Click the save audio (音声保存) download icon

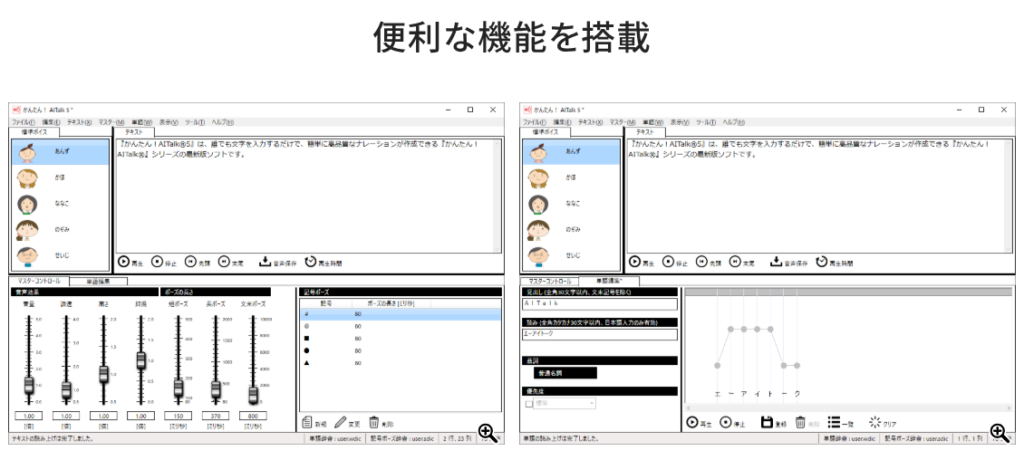(x=265, y=262)
